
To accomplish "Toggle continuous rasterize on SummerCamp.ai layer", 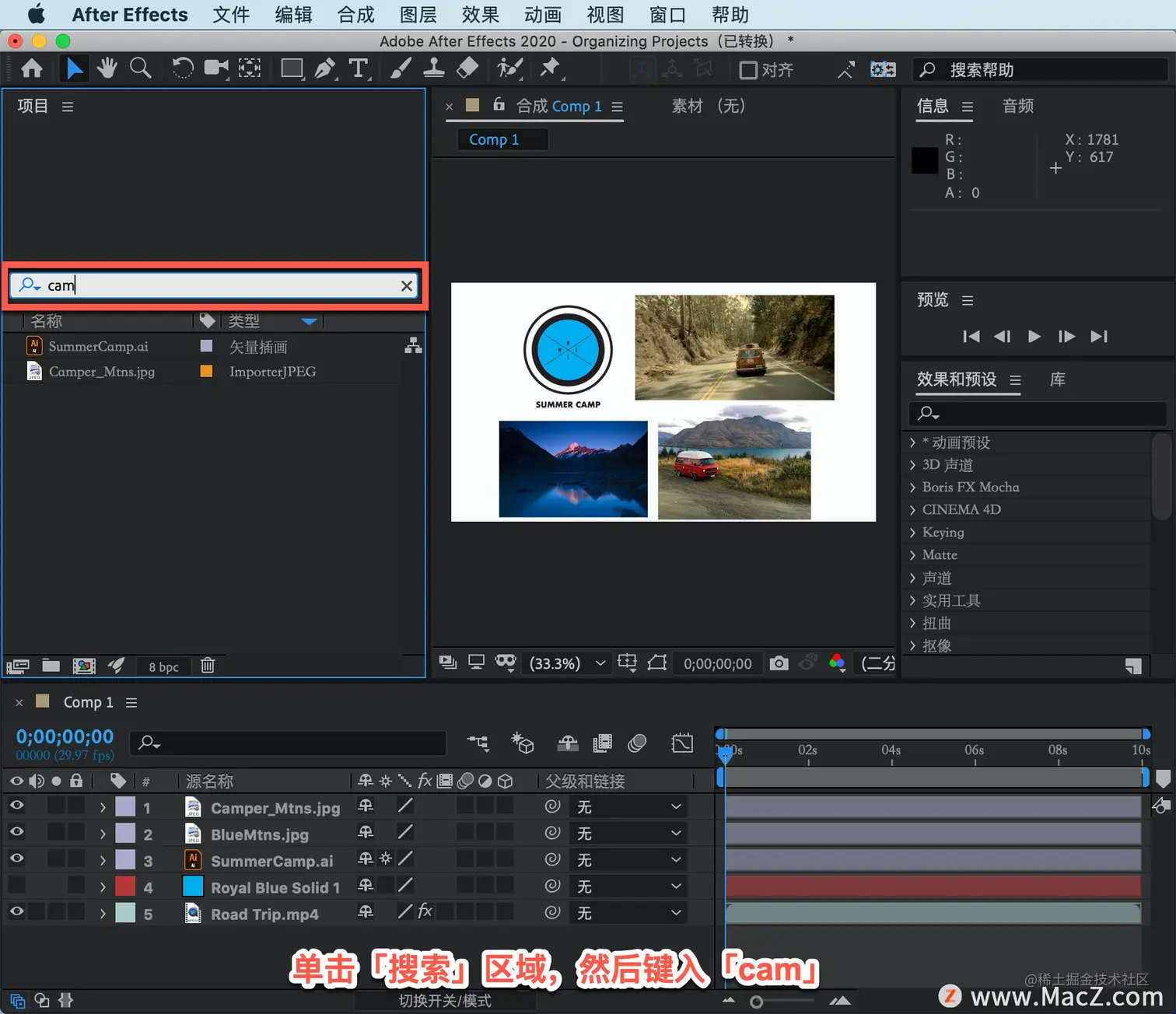I will coord(385,858).
